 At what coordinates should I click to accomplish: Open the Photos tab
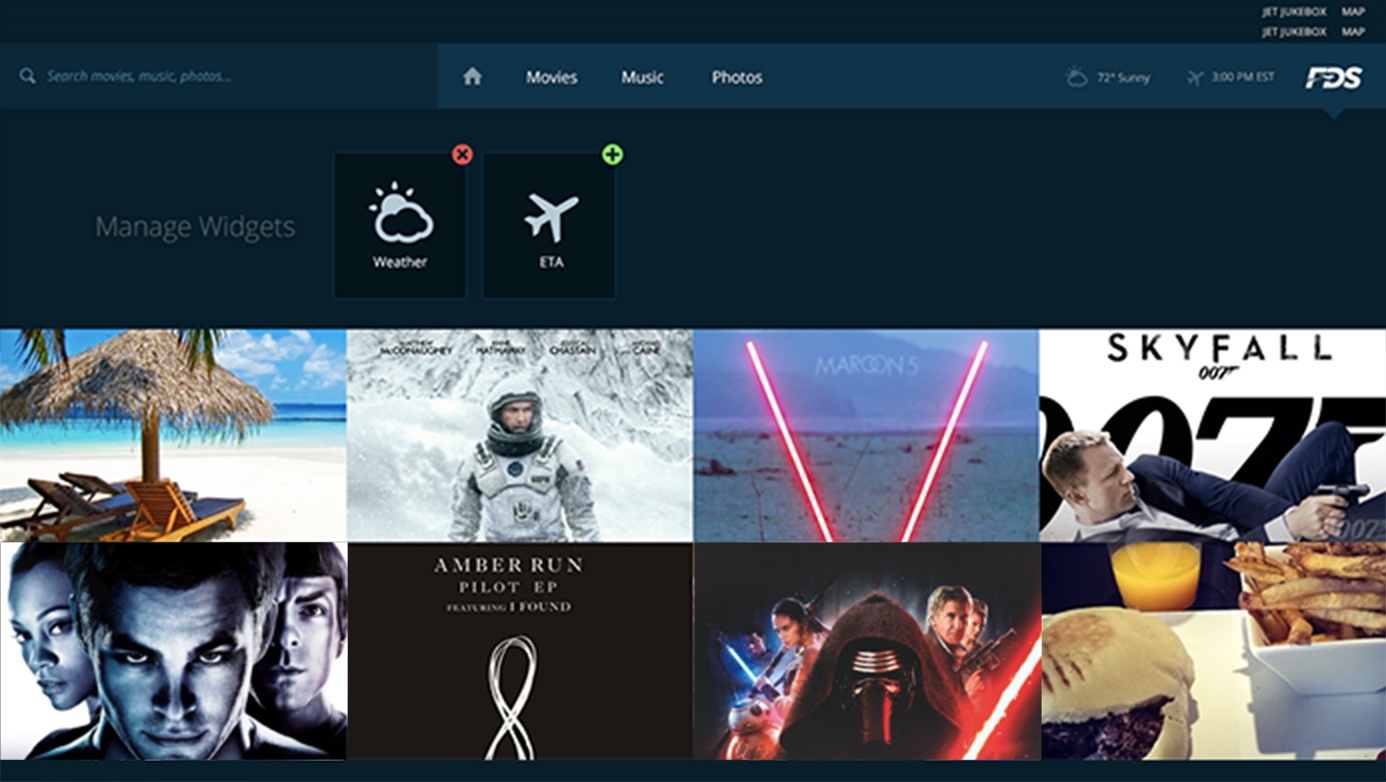tap(737, 77)
